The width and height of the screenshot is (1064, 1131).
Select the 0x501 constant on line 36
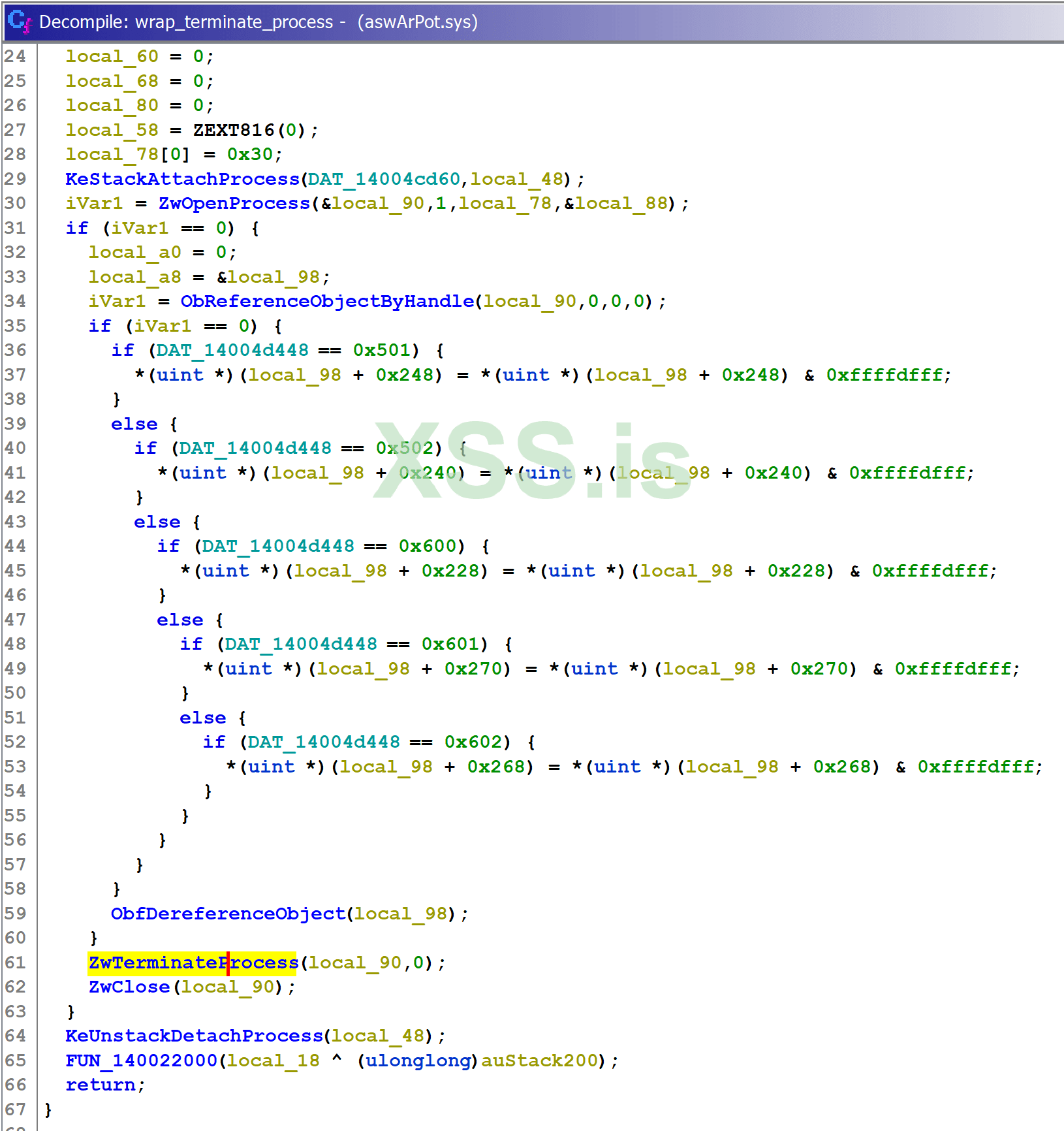[382, 351]
